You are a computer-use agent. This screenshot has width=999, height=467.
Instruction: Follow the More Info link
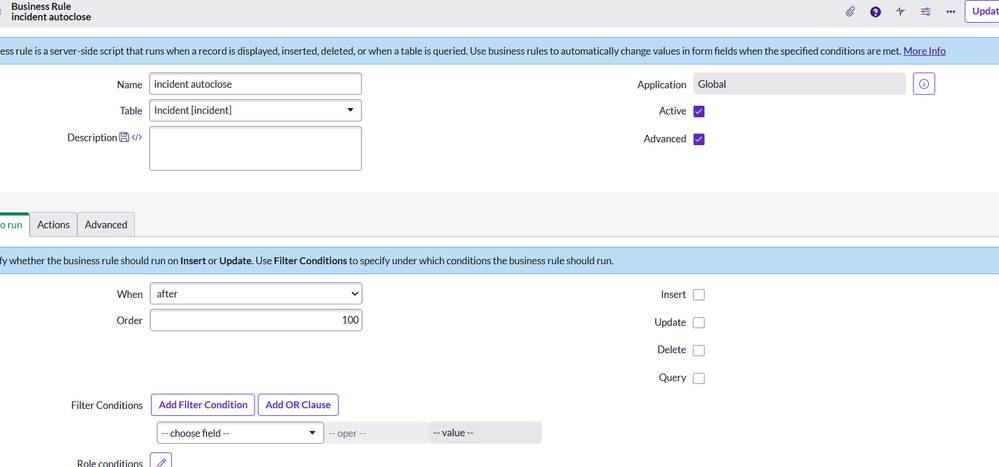pos(924,51)
